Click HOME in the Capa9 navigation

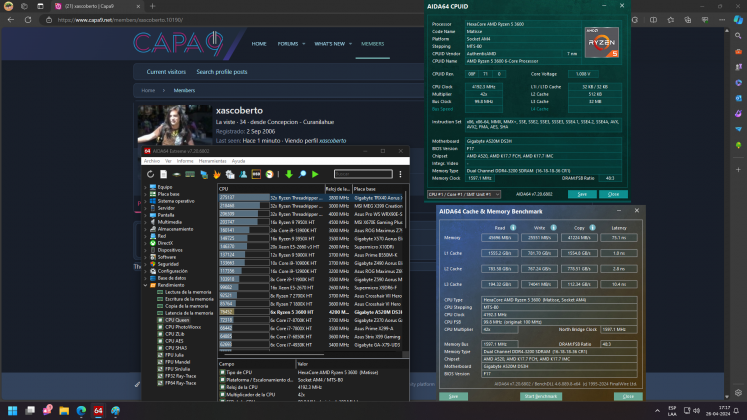(x=259, y=44)
